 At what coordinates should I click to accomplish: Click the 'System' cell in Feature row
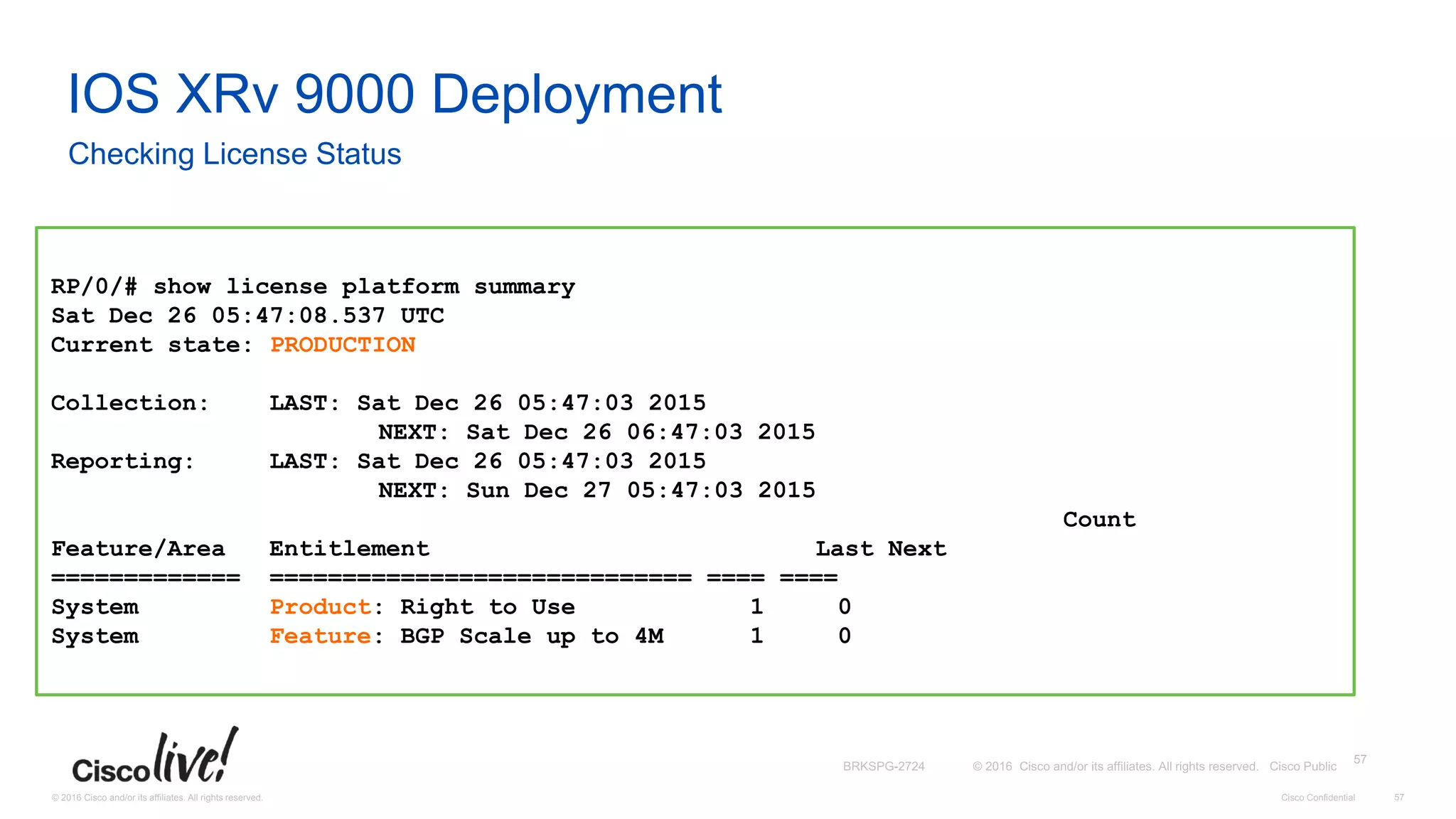[95, 637]
